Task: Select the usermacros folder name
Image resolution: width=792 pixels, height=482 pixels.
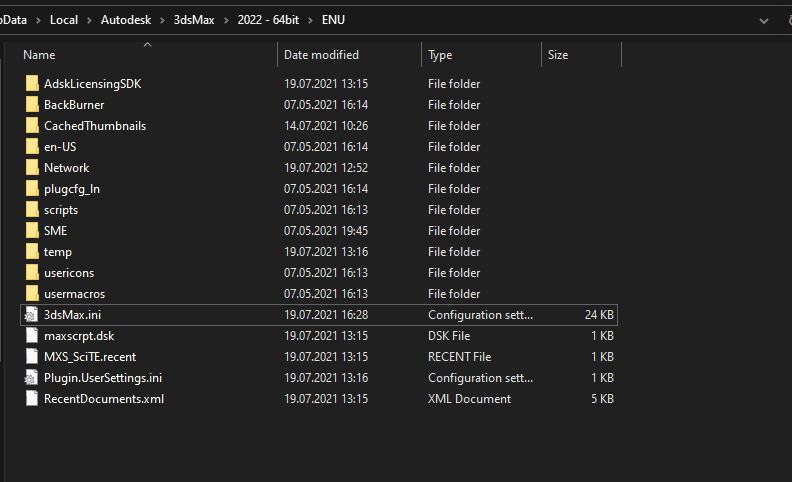Action: click(75, 293)
